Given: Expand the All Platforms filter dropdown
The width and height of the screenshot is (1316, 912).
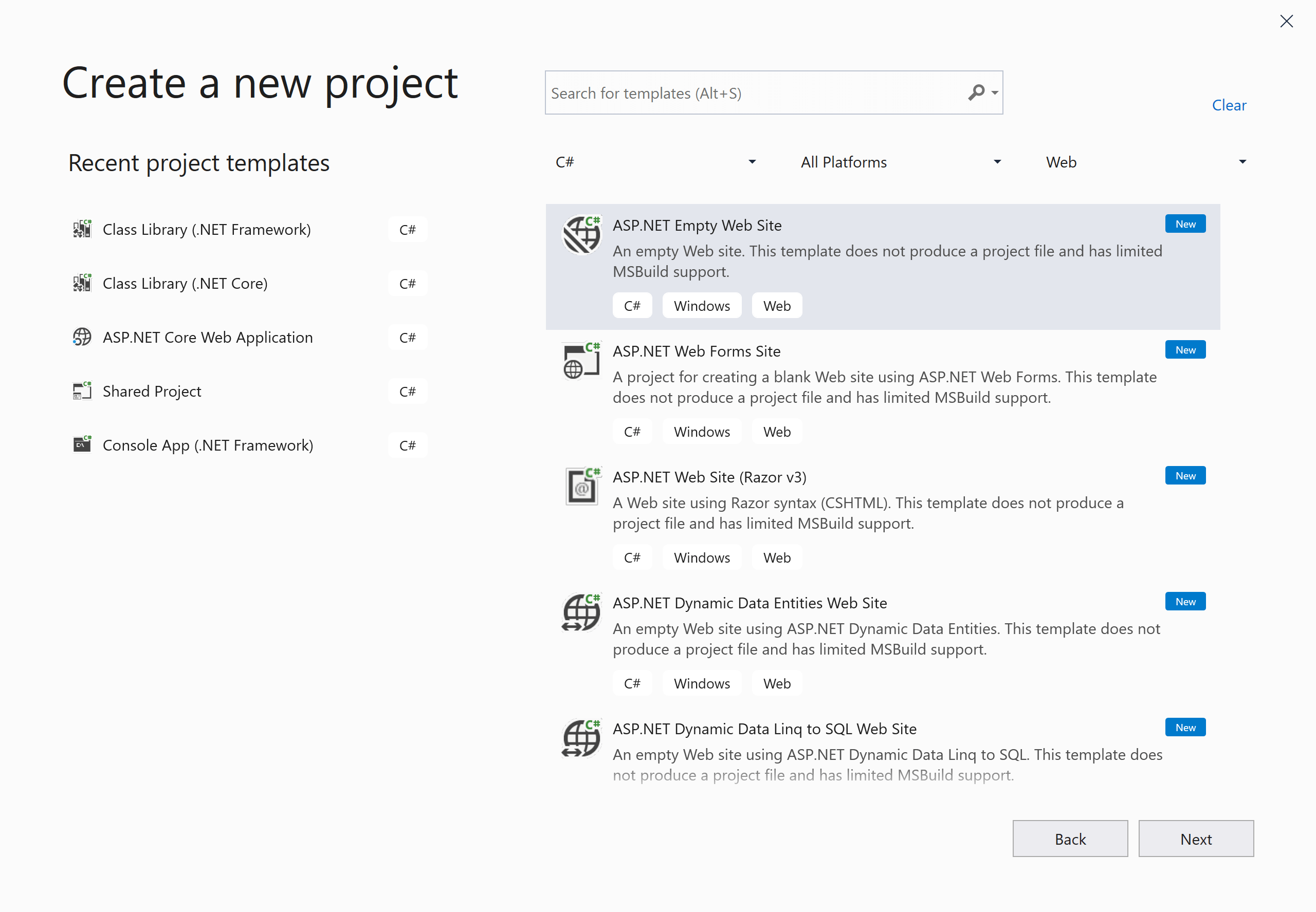Looking at the screenshot, I should [901, 162].
